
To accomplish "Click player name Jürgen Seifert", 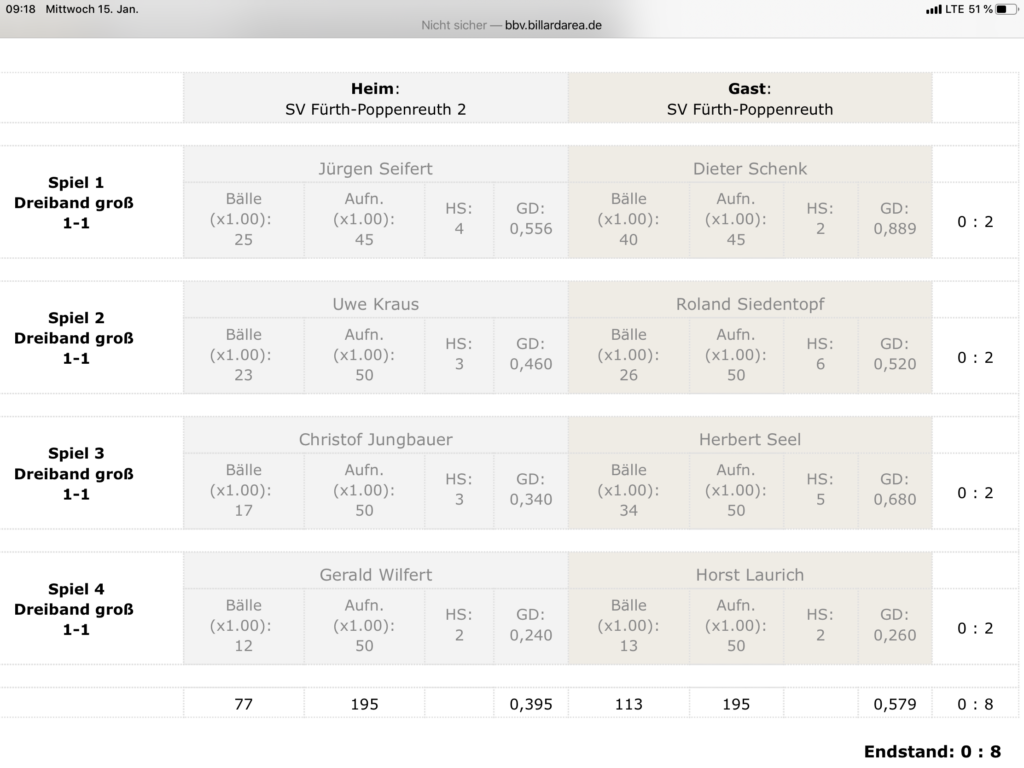I will pos(375,168).
